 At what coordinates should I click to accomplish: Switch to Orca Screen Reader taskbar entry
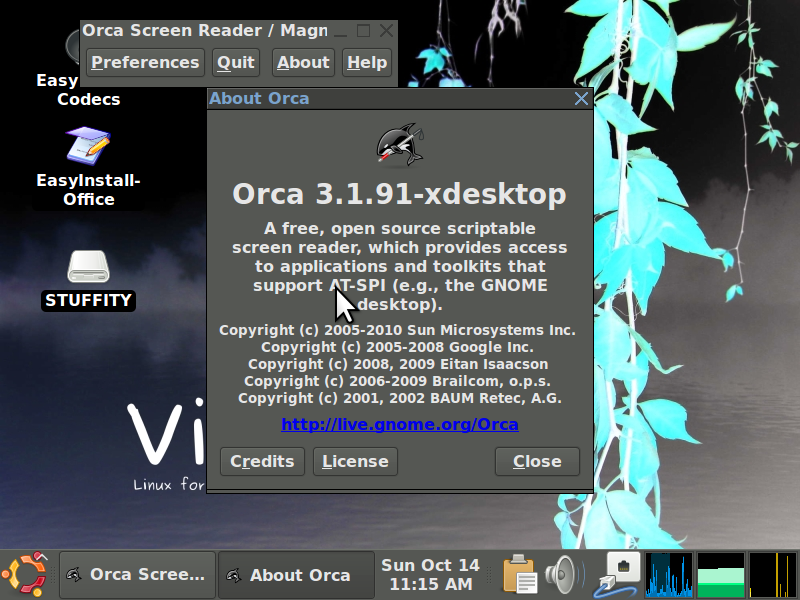(x=137, y=574)
